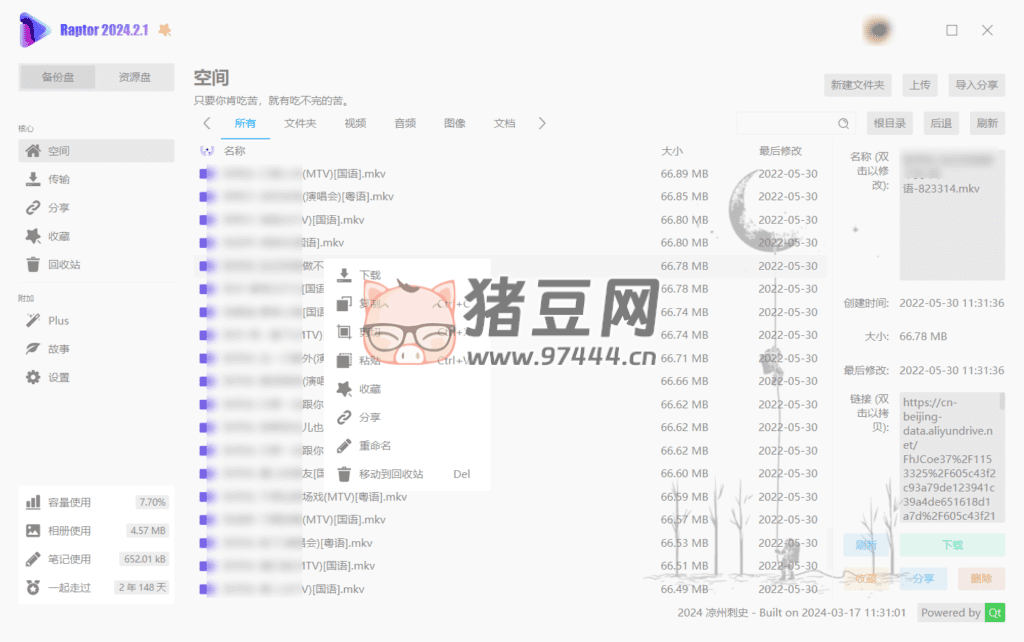
Task: Open the 传输 transfer download icon
Action: point(33,180)
